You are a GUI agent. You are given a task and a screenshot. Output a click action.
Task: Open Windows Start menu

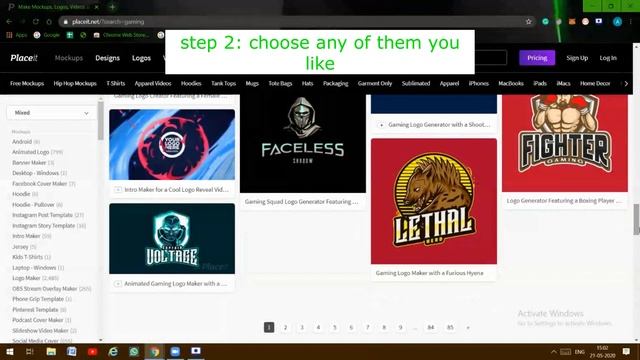9,351
